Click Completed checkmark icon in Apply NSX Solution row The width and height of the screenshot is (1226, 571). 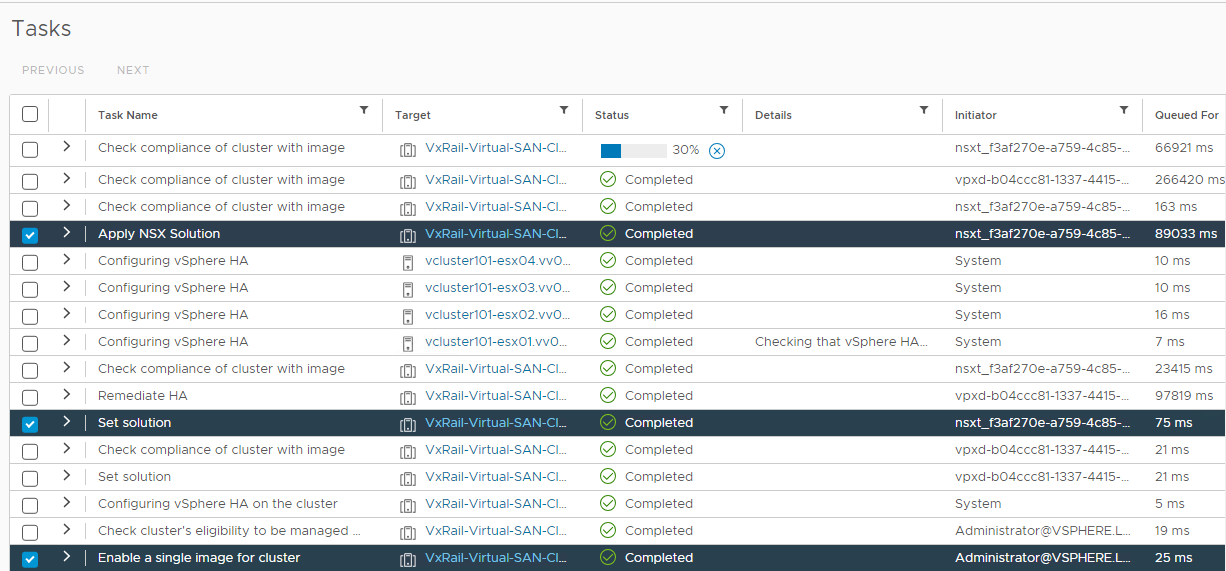point(607,233)
